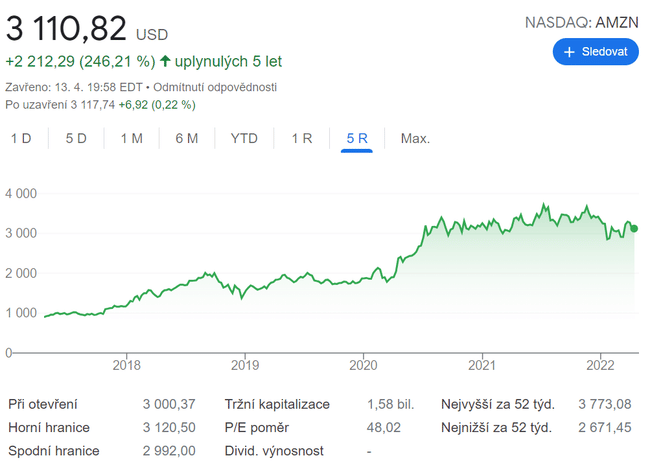The width and height of the screenshot is (650, 463).
Task: Click the 2022 label on the x-axis
Action: click(x=601, y=365)
